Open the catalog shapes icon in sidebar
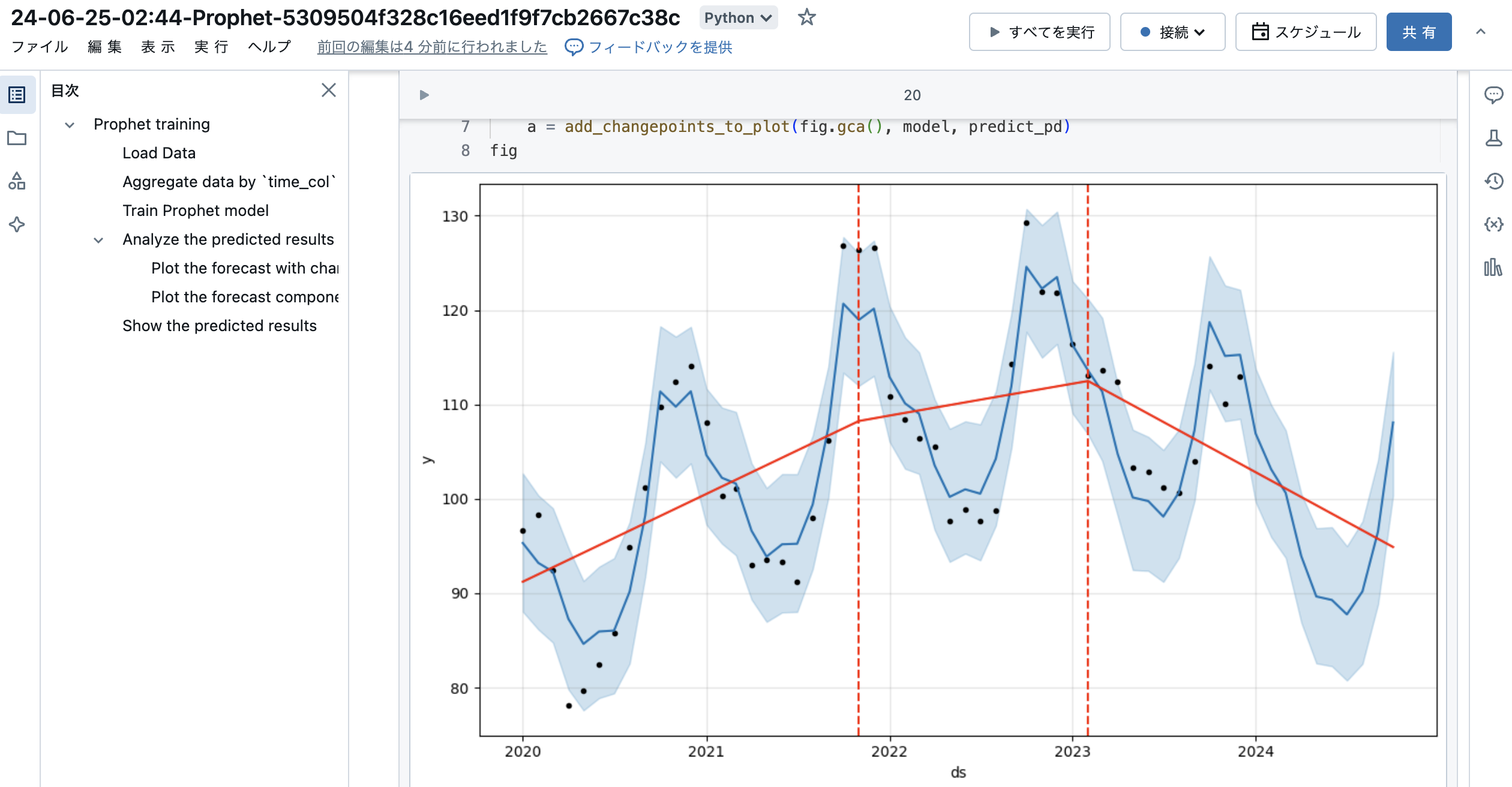The height and width of the screenshot is (787, 1512). [x=17, y=181]
